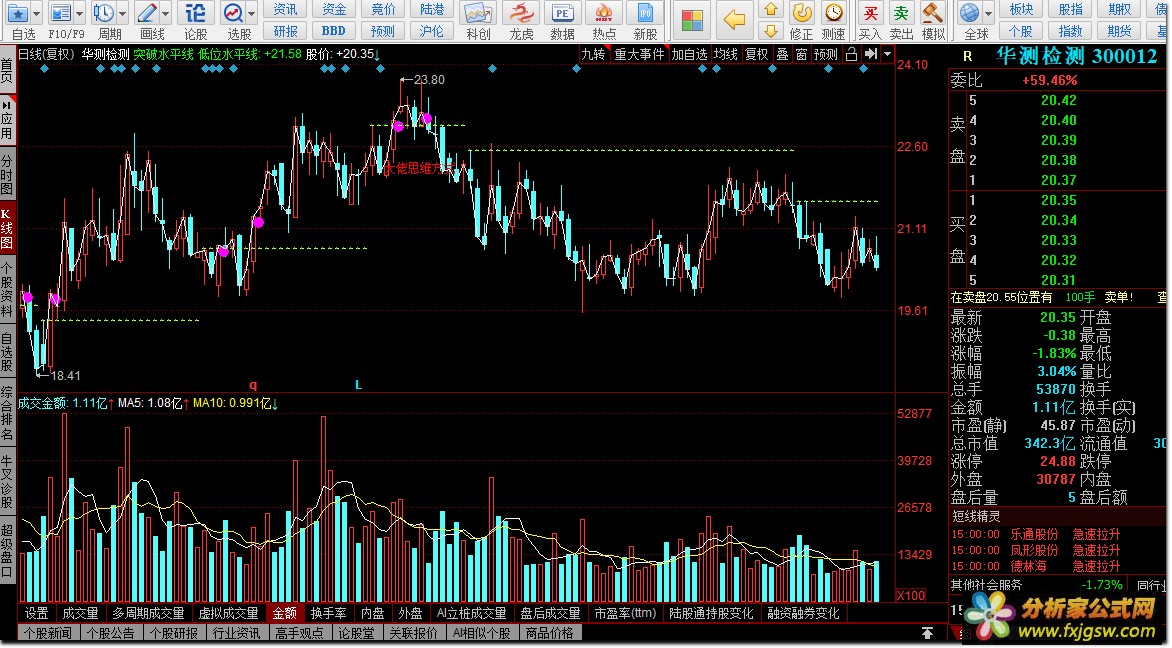The width and height of the screenshot is (1172, 648).
Task: Switch to the 换手率 turnover tab
Action: [x=329, y=613]
